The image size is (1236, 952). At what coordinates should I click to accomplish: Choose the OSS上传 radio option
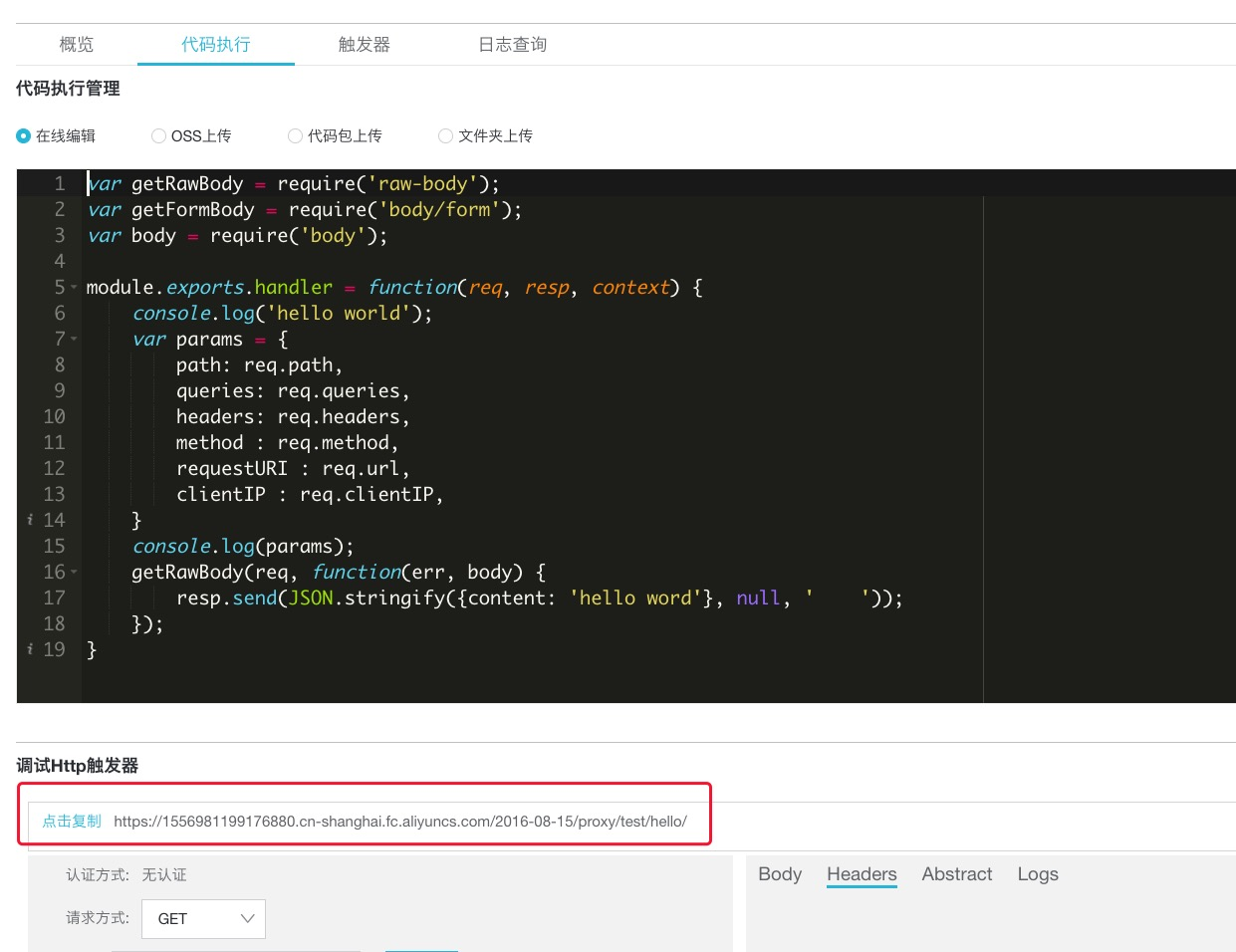(158, 135)
